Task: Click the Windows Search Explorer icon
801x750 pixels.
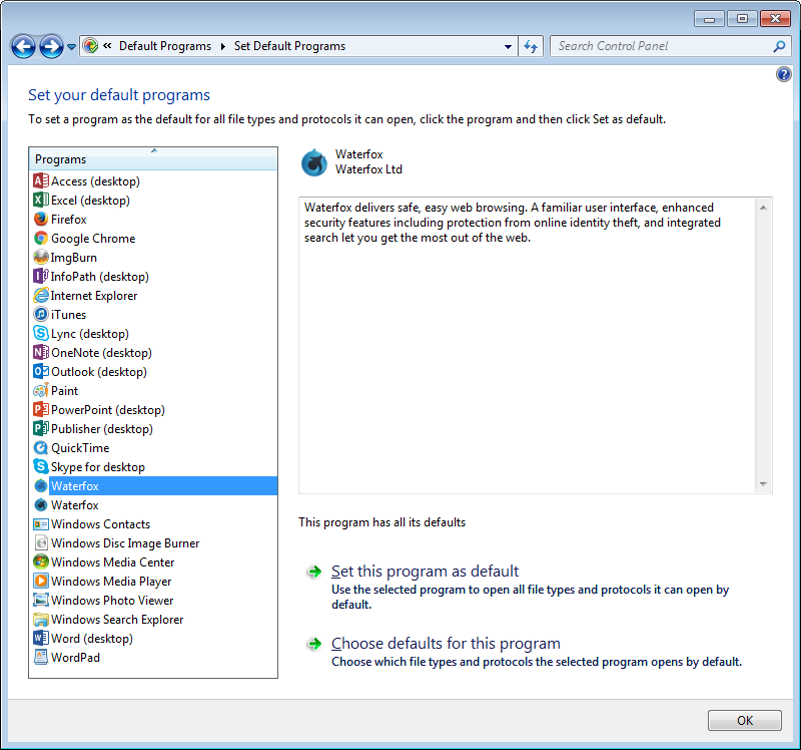Action: coord(41,619)
